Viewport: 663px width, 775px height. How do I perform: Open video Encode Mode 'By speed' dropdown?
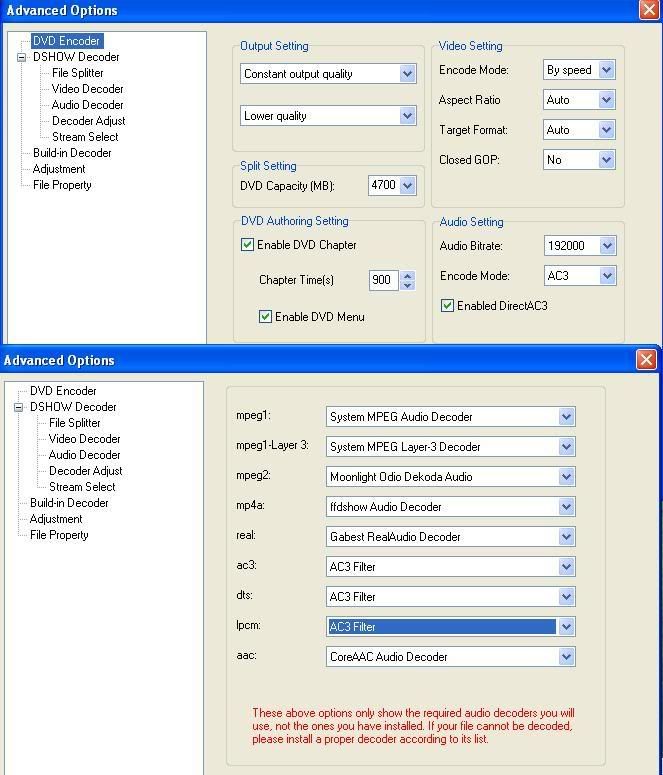pyautogui.click(x=606, y=71)
